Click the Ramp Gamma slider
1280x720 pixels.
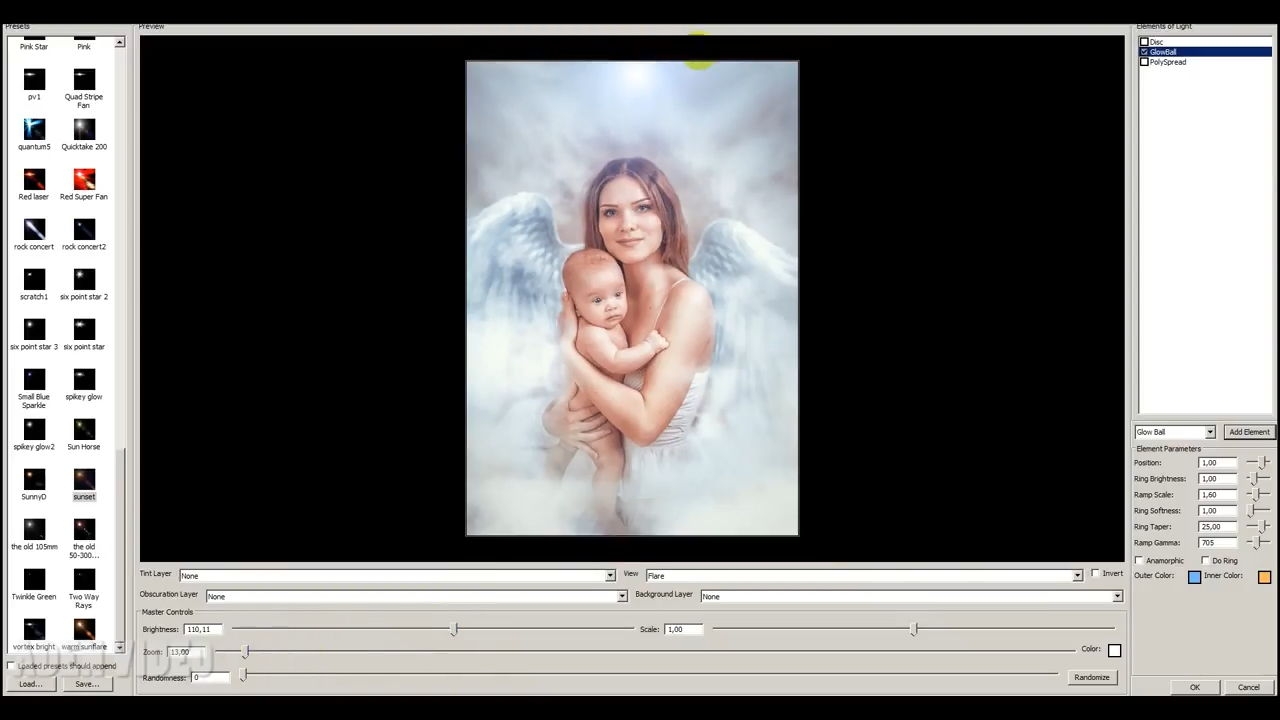pyautogui.click(x=1259, y=543)
